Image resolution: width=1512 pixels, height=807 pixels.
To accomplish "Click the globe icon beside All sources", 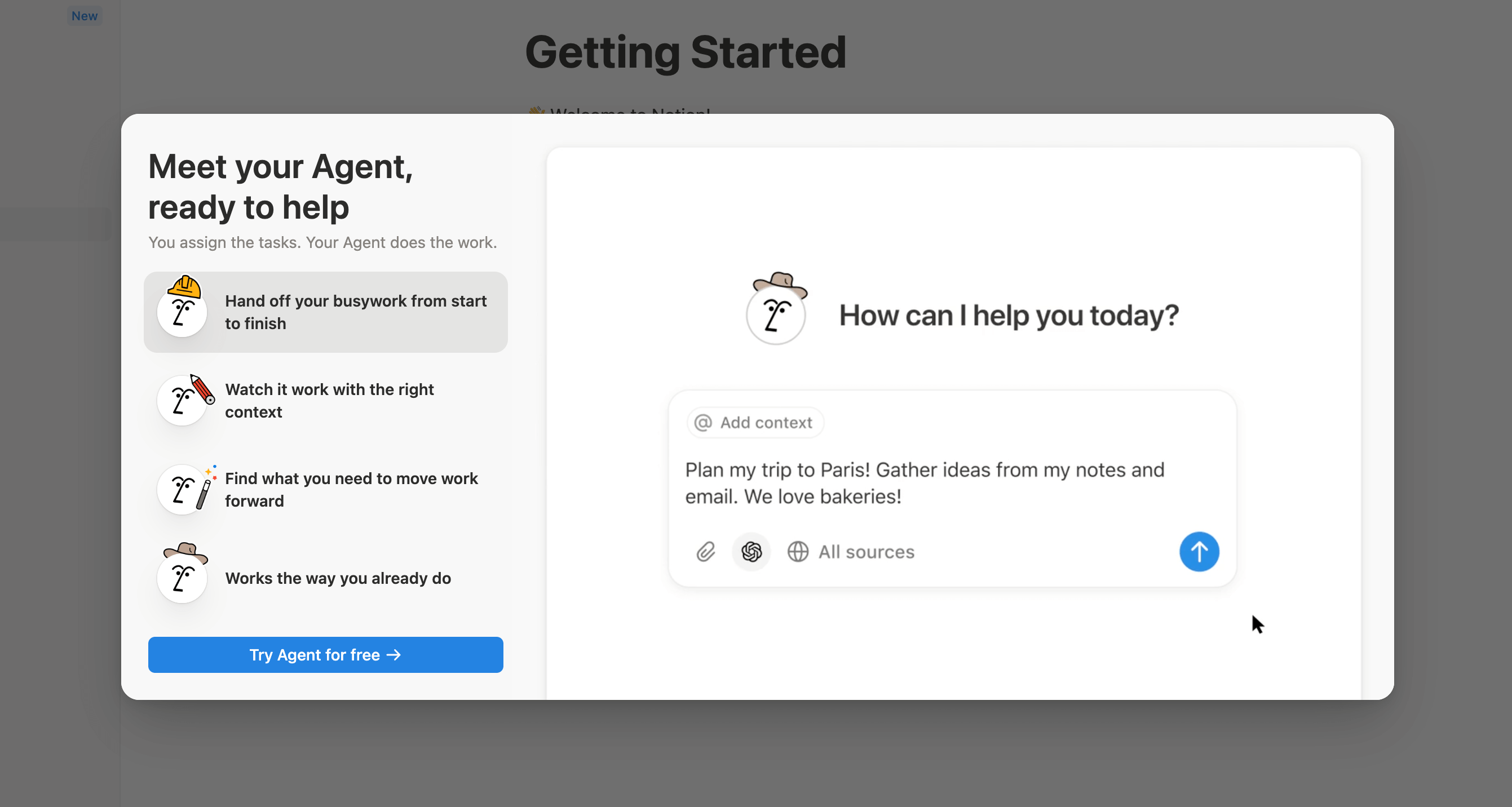I will pos(798,552).
